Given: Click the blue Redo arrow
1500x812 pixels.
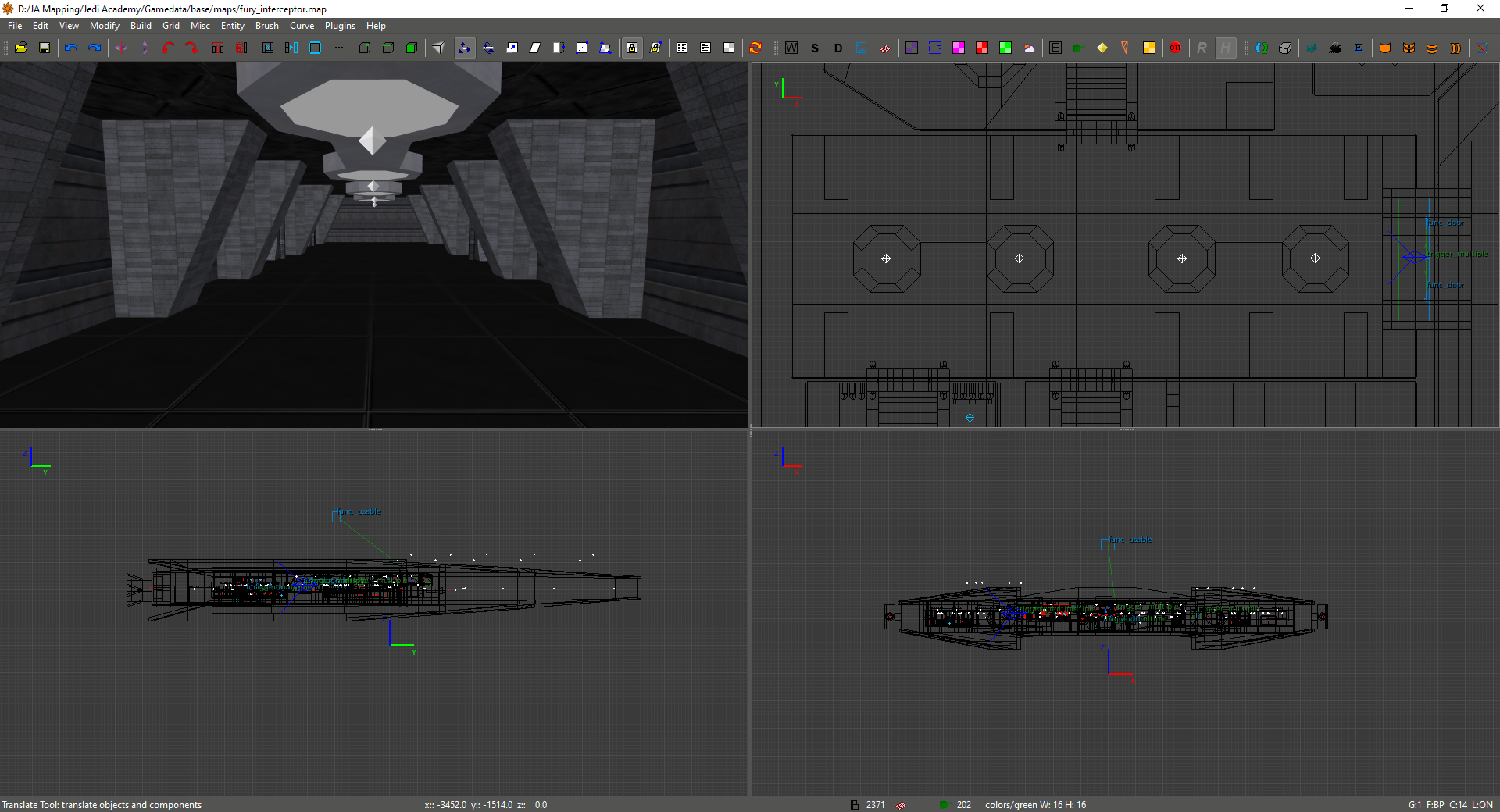Looking at the screenshot, I should [x=95, y=48].
